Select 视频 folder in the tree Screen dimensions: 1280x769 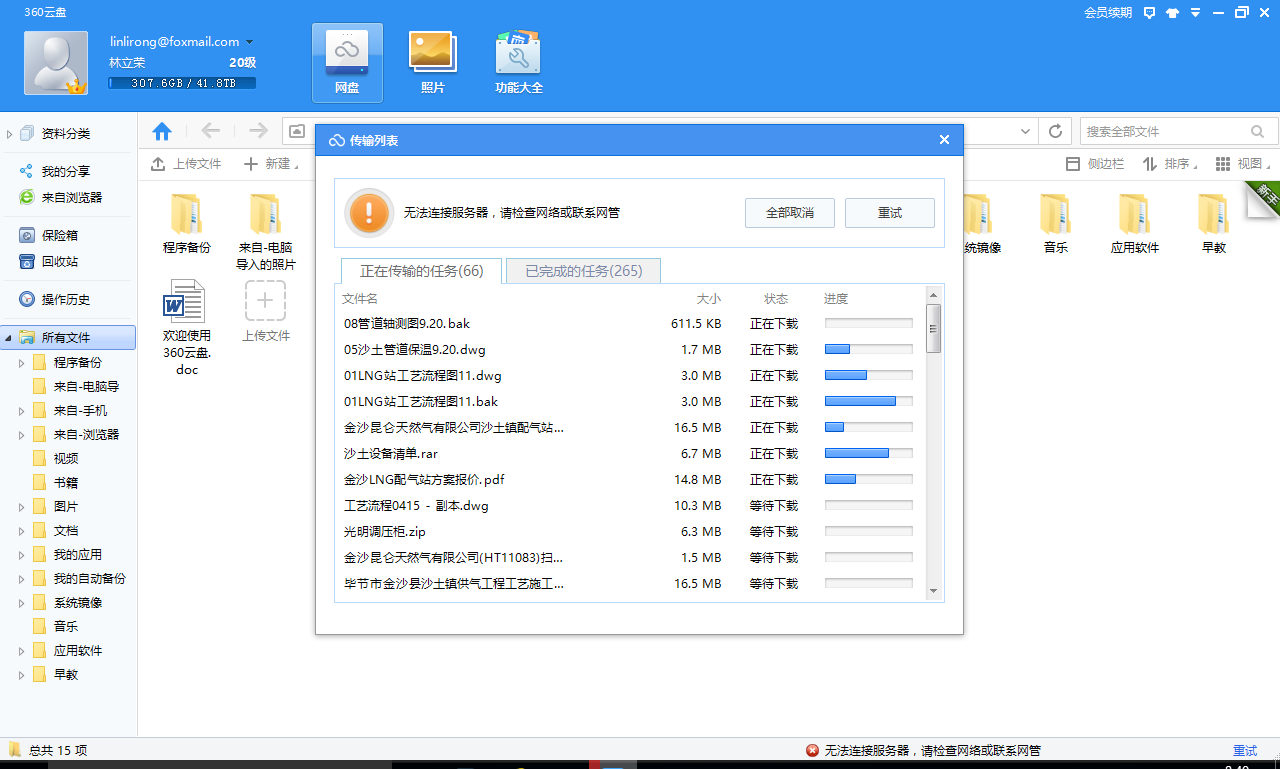55,458
